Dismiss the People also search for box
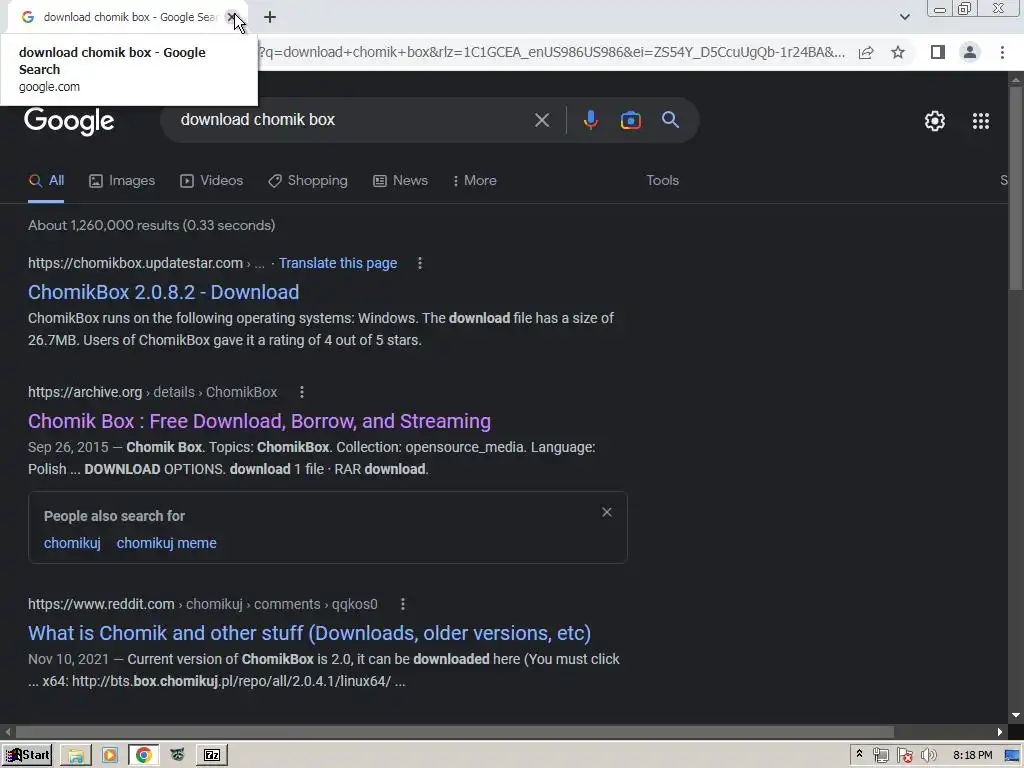 click(607, 512)
